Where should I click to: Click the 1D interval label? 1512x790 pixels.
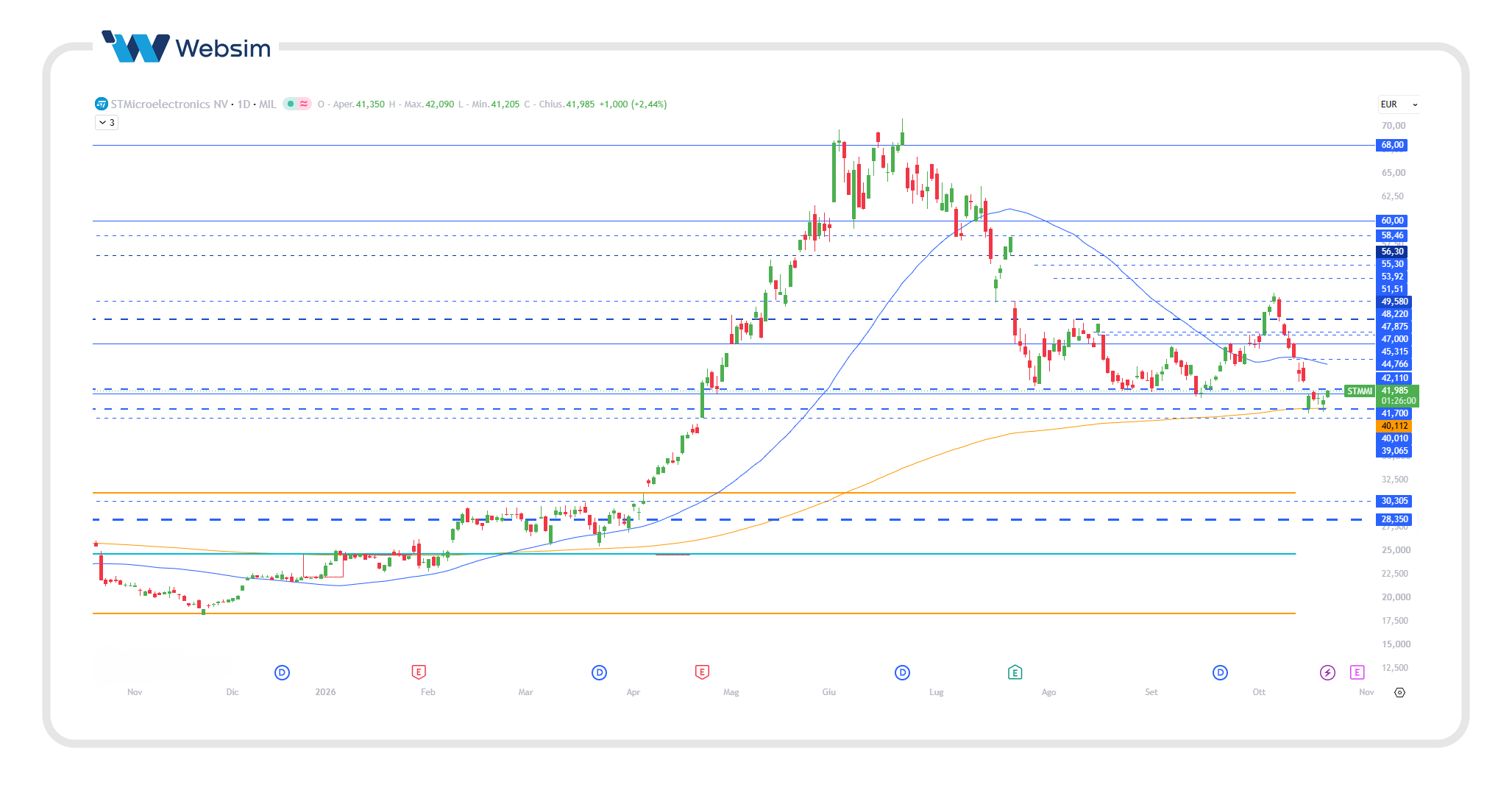click(x=244, y=104)
